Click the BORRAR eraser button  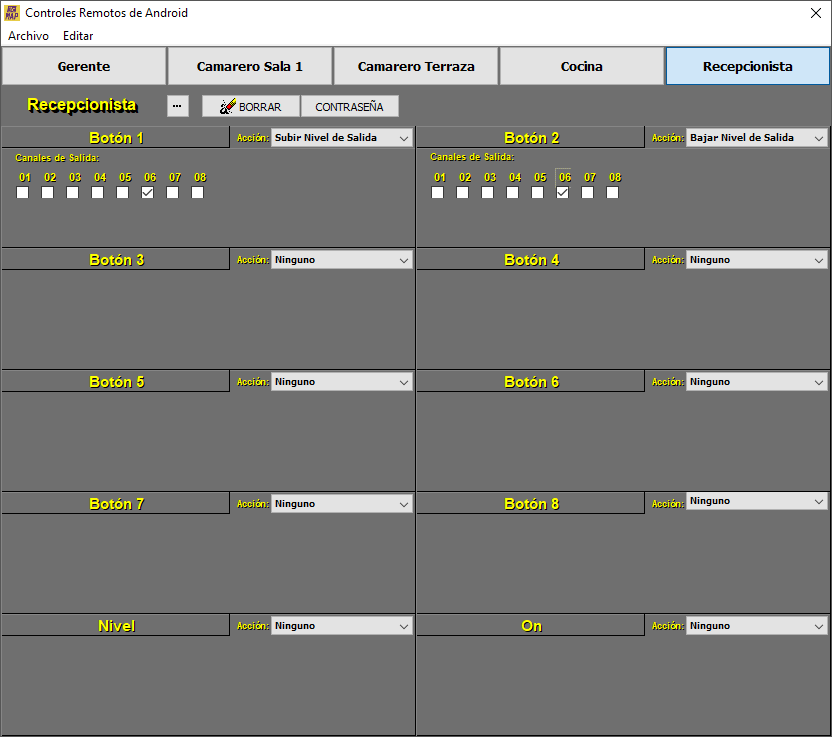[251, 107]
